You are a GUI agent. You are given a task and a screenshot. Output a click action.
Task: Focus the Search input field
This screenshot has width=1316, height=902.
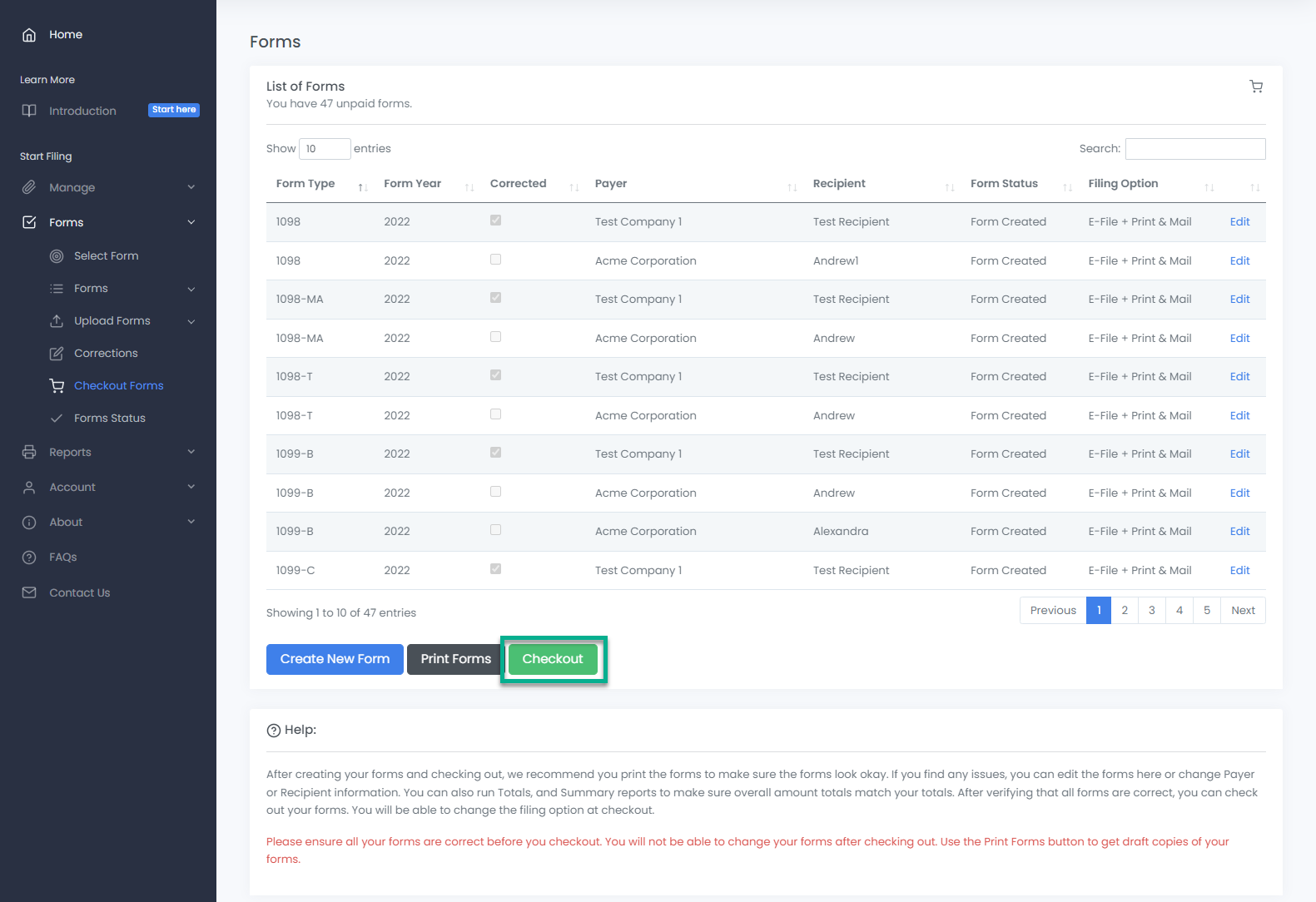tap(1194, 149)
